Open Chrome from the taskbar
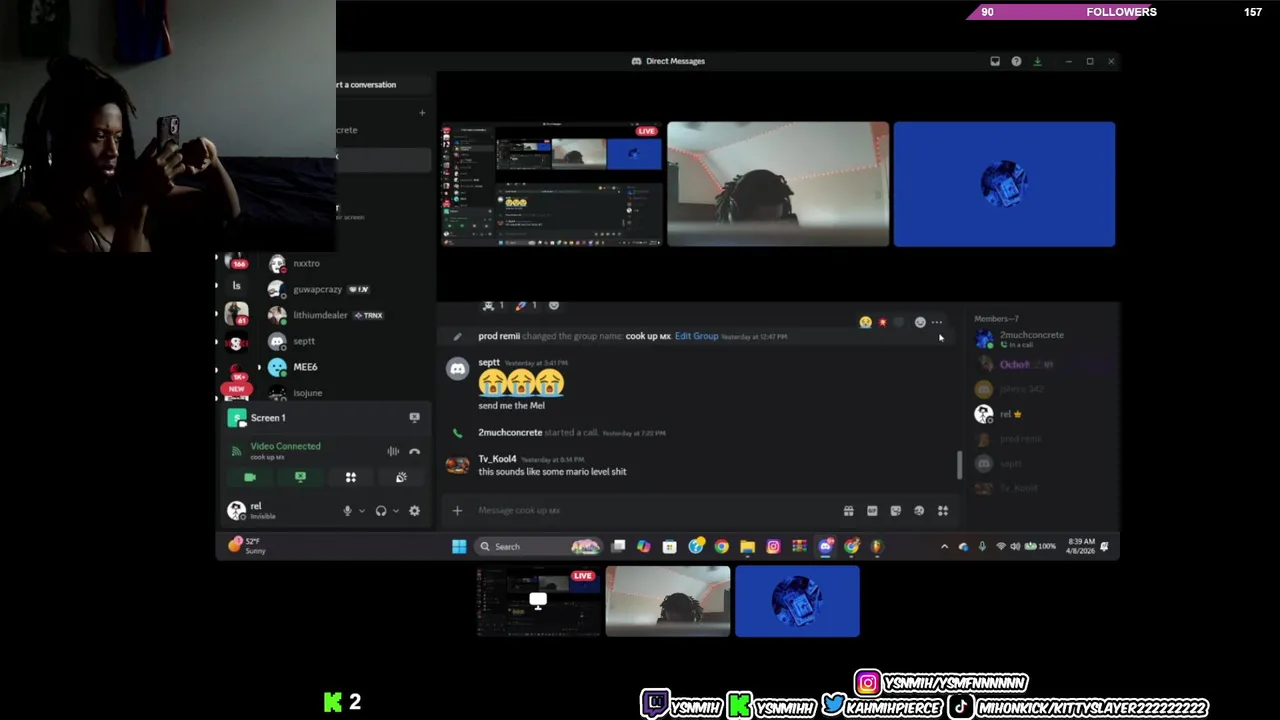 coord(721,546)
